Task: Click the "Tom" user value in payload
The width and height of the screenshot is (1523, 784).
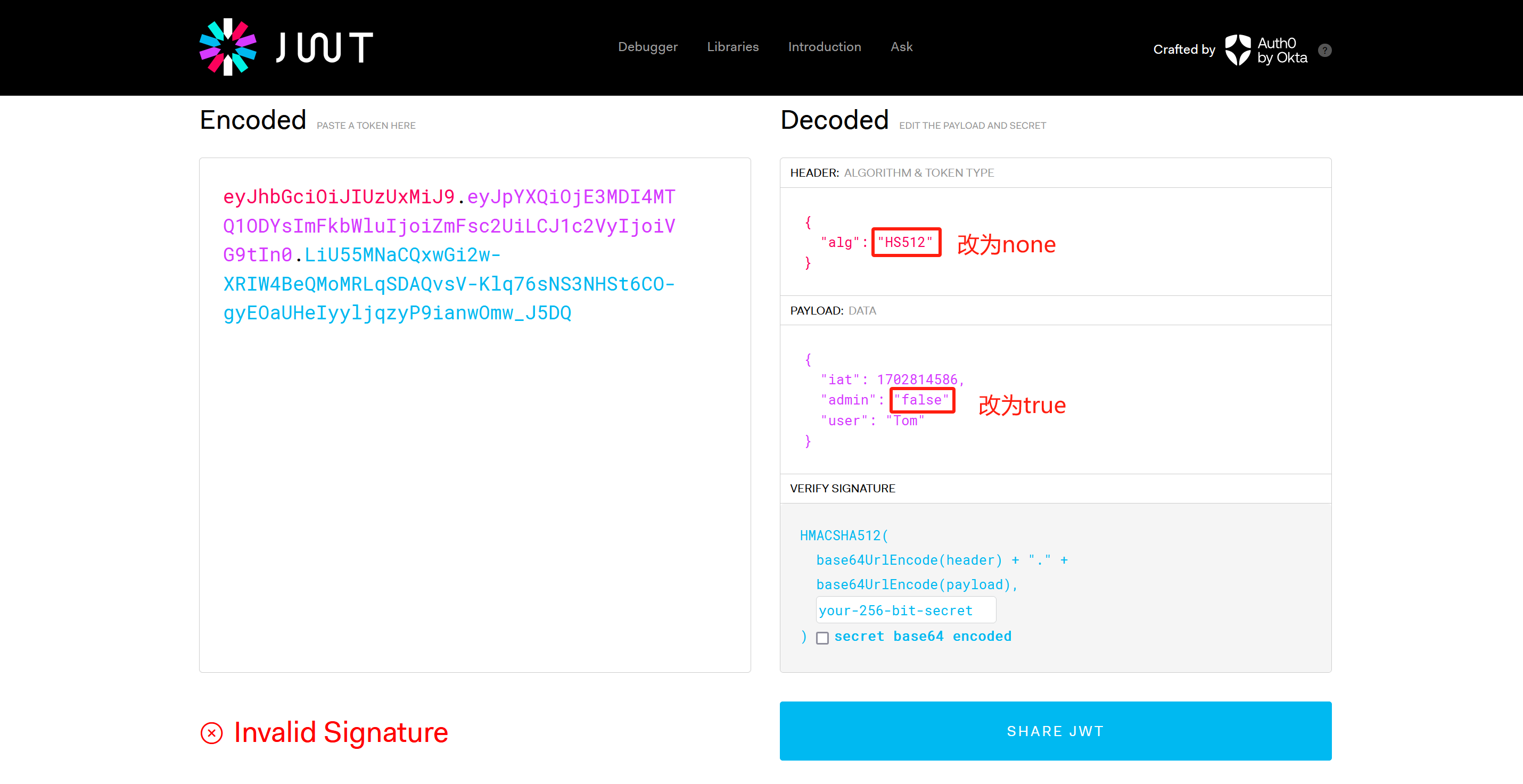Action: (x=904, y=421)
